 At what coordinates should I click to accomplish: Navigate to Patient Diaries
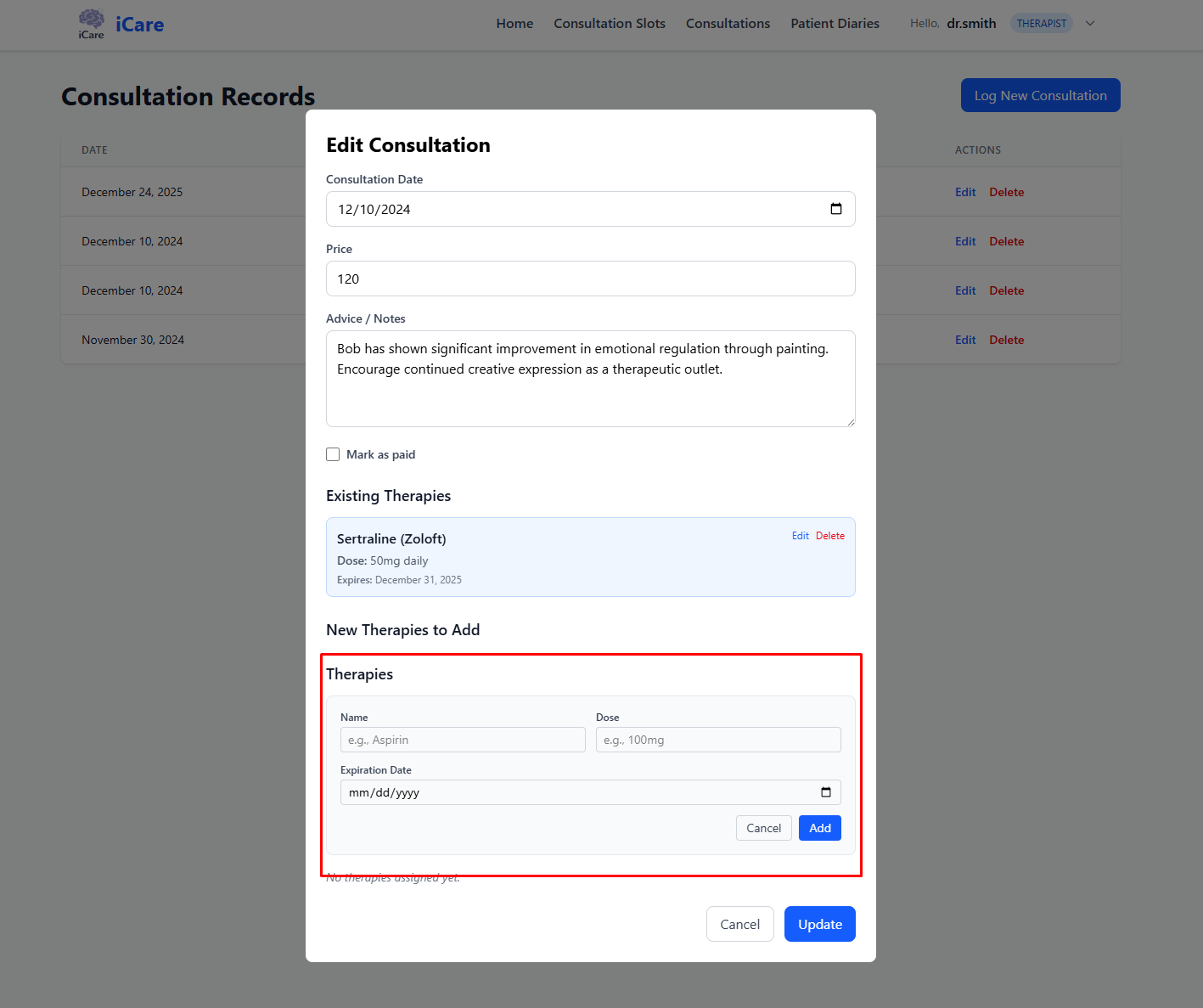click(835, 24)
